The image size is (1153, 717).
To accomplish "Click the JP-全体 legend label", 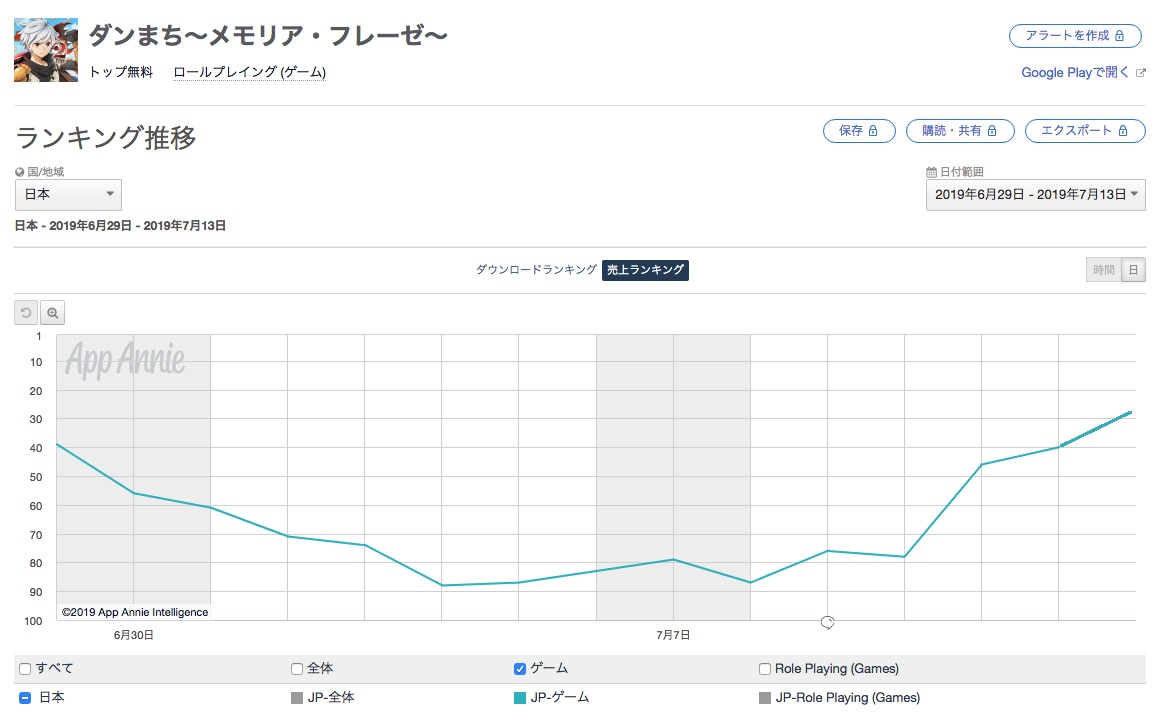I will (331, 698).
